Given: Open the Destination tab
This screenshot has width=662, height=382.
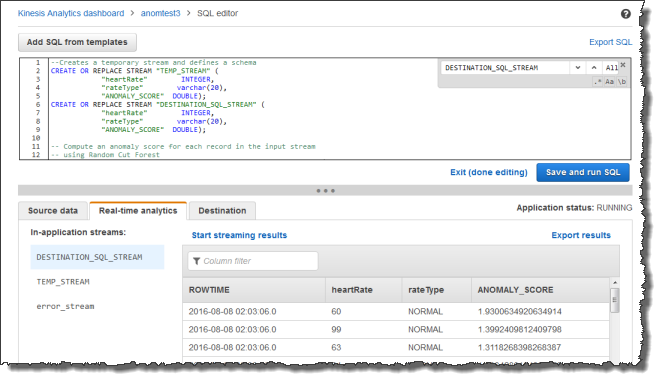Looking at the screenshot, I should click(222, 211).
